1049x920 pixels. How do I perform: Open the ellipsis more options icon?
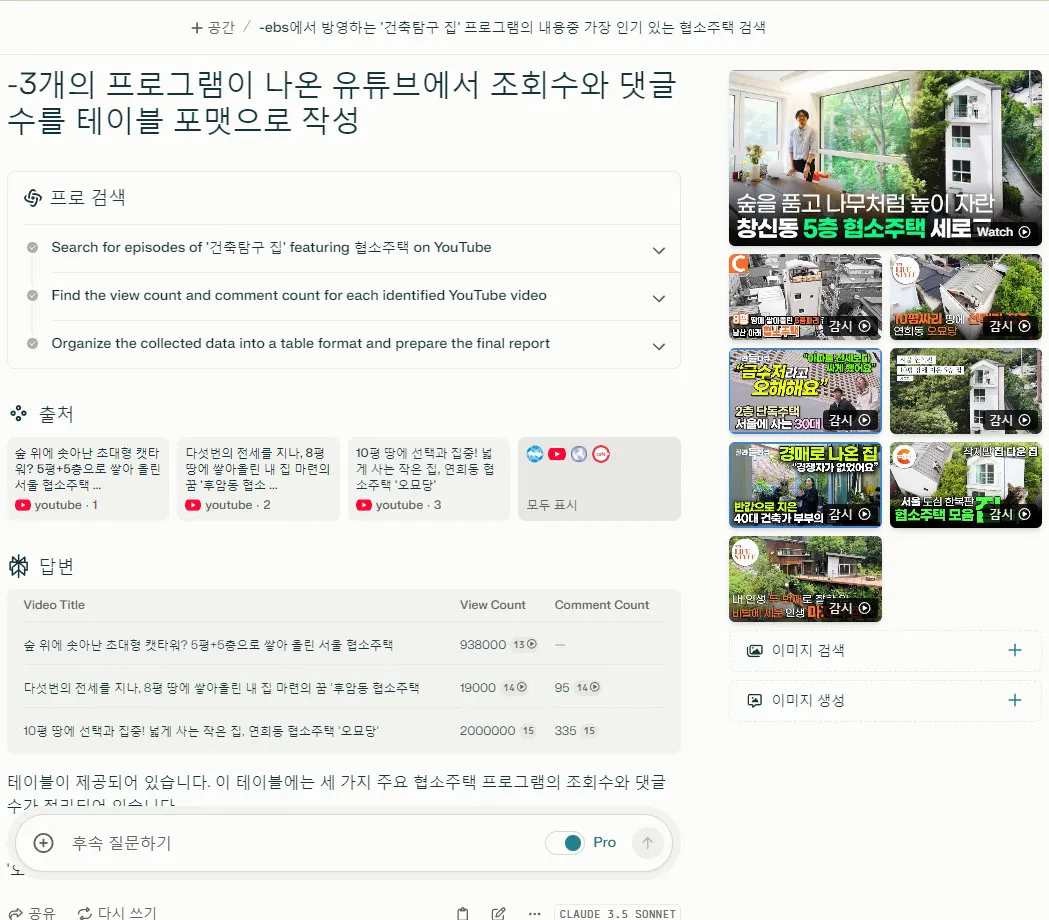[534, 912]
